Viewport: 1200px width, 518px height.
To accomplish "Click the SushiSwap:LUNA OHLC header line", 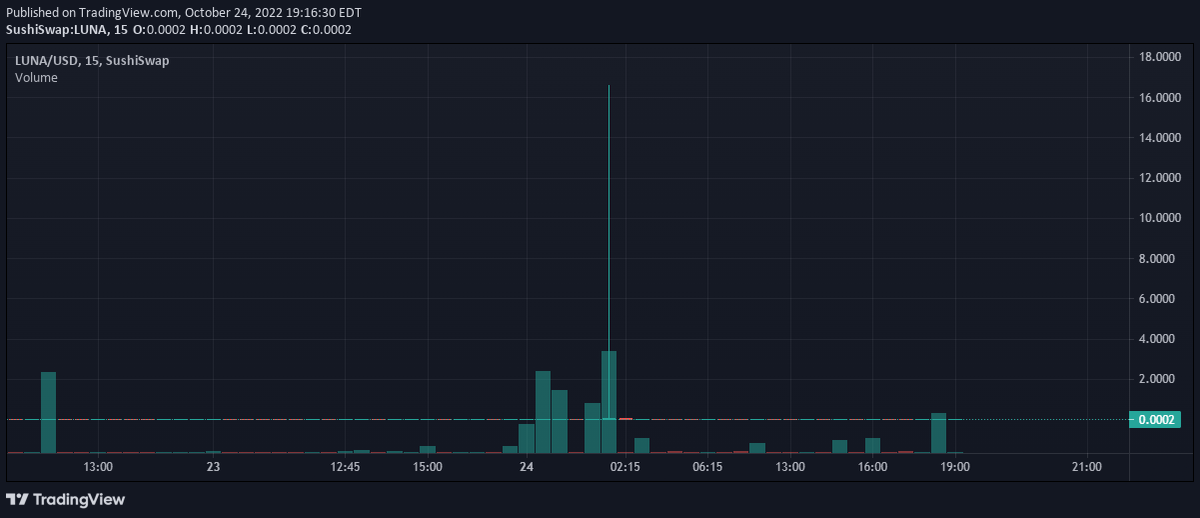I will click(x=178, y=30).
